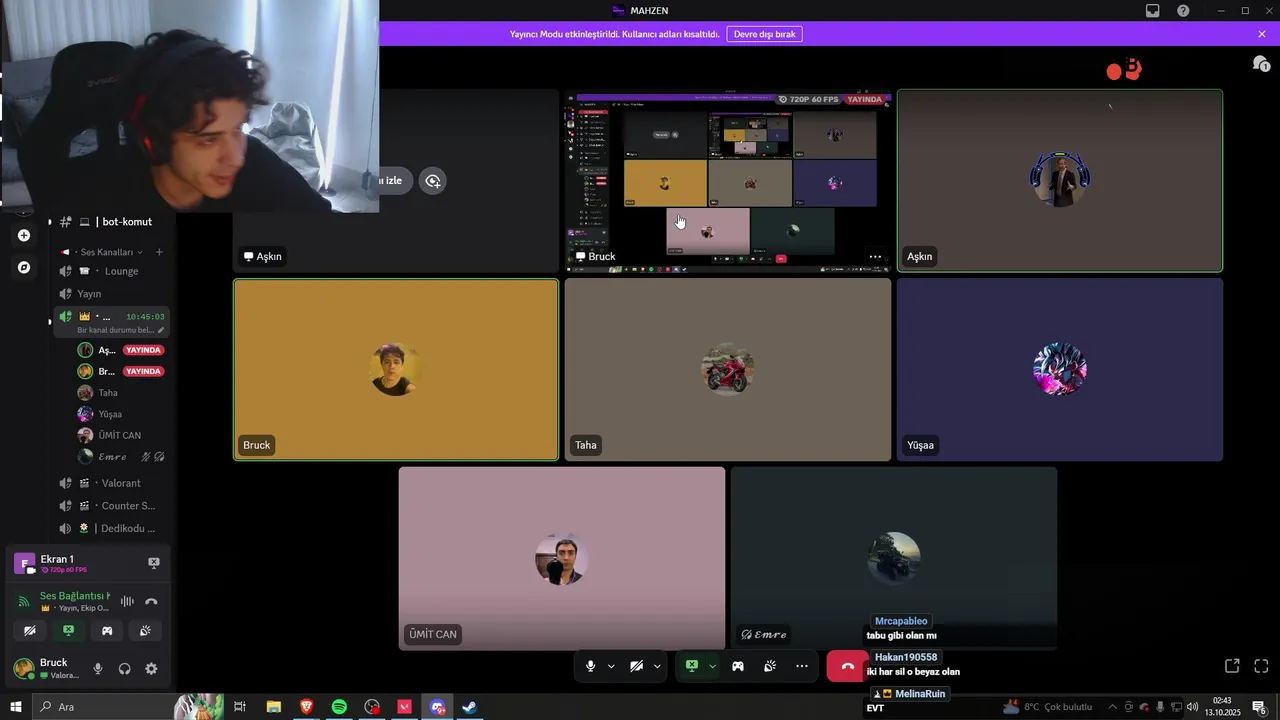Explore servers with the compass icon
This screenshot has width=1280, height=720.
[x=24, y=268]
